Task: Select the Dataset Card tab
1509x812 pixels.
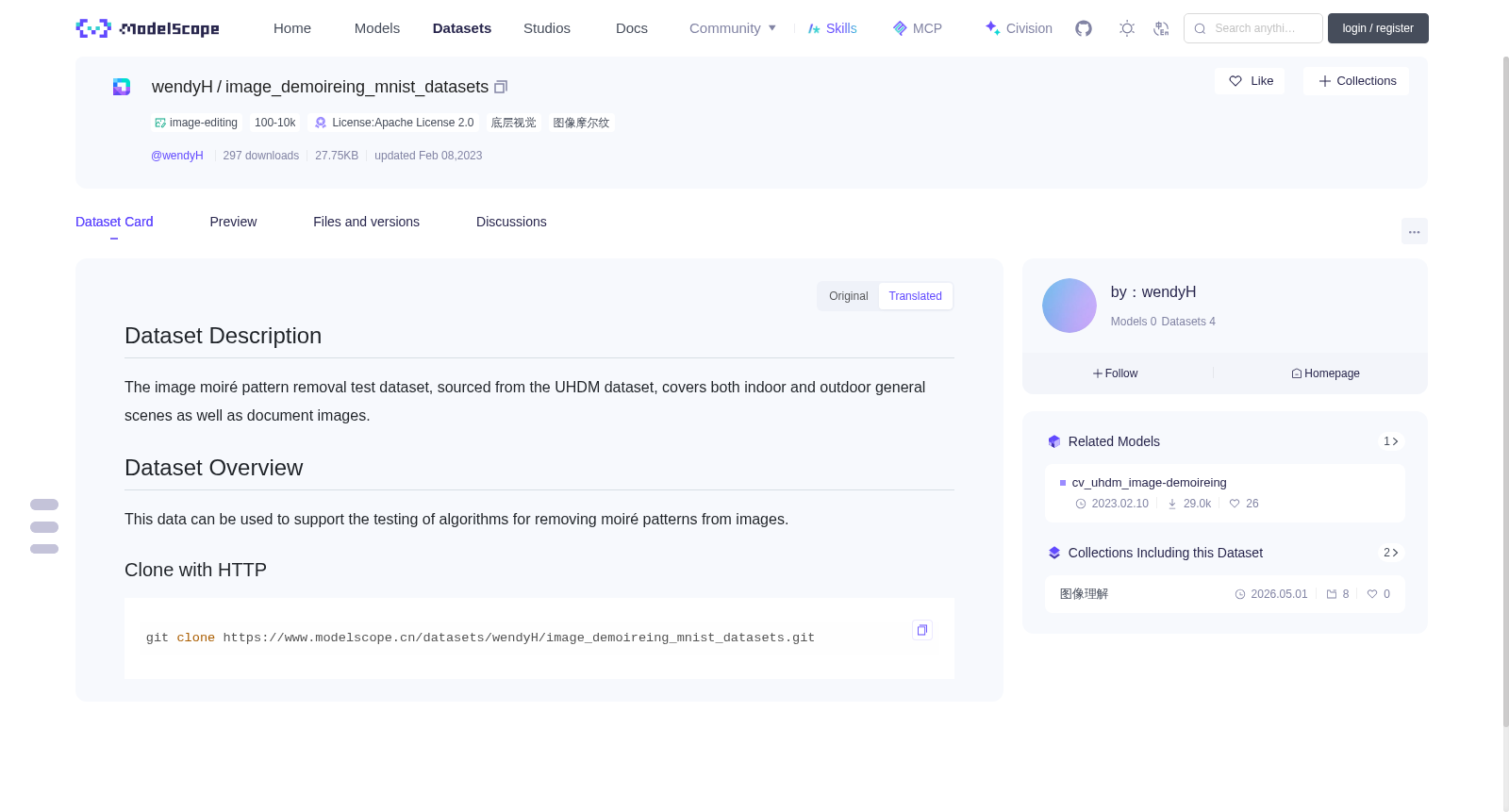Action: point(114,222)
